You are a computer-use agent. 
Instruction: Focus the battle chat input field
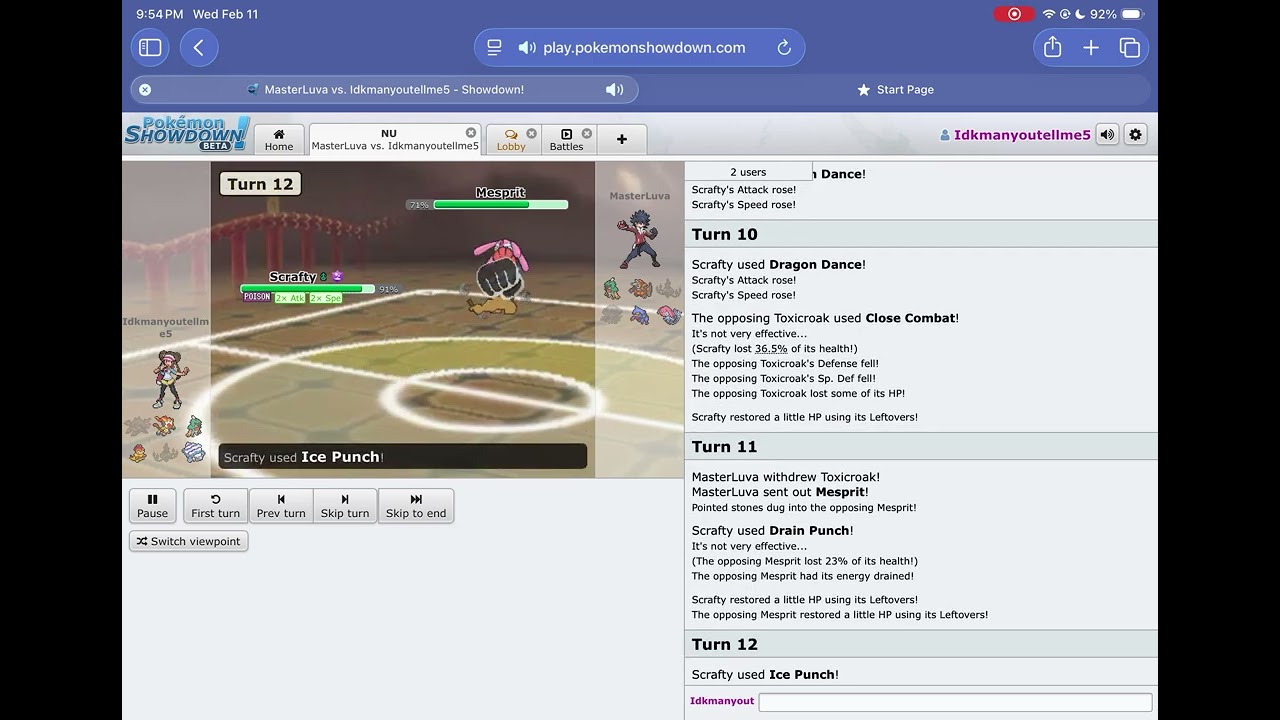pyautogui.click(x=955, y=702)
